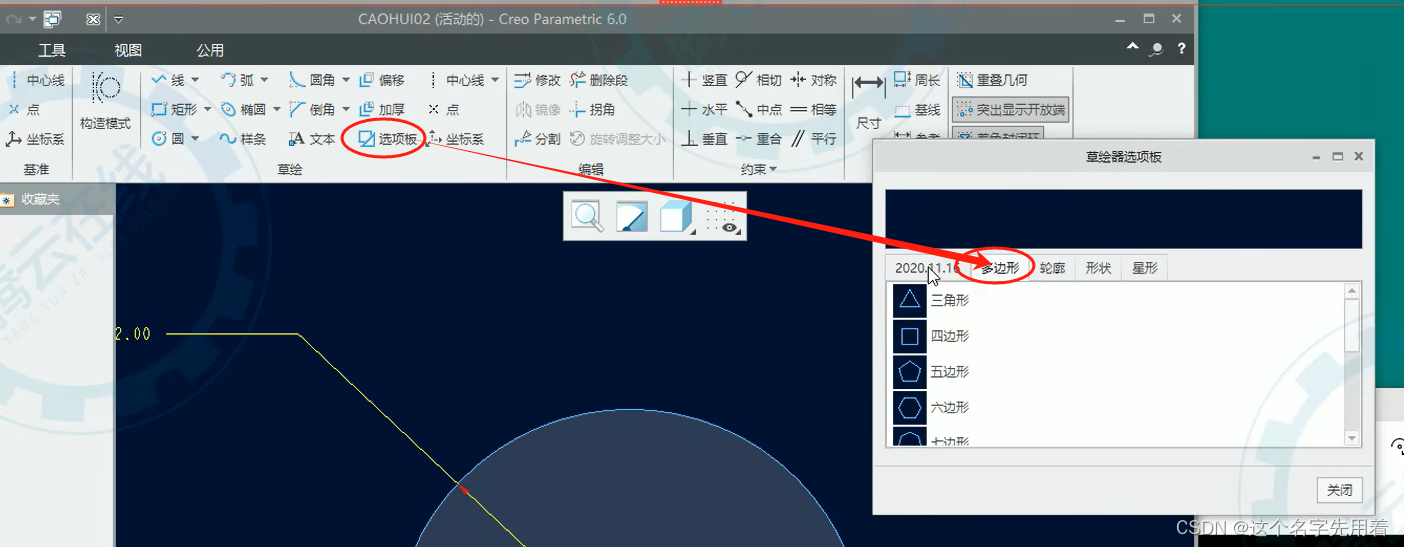Apply the 相切 tangent constraint
1404x547 pixels.
[759, 80]
